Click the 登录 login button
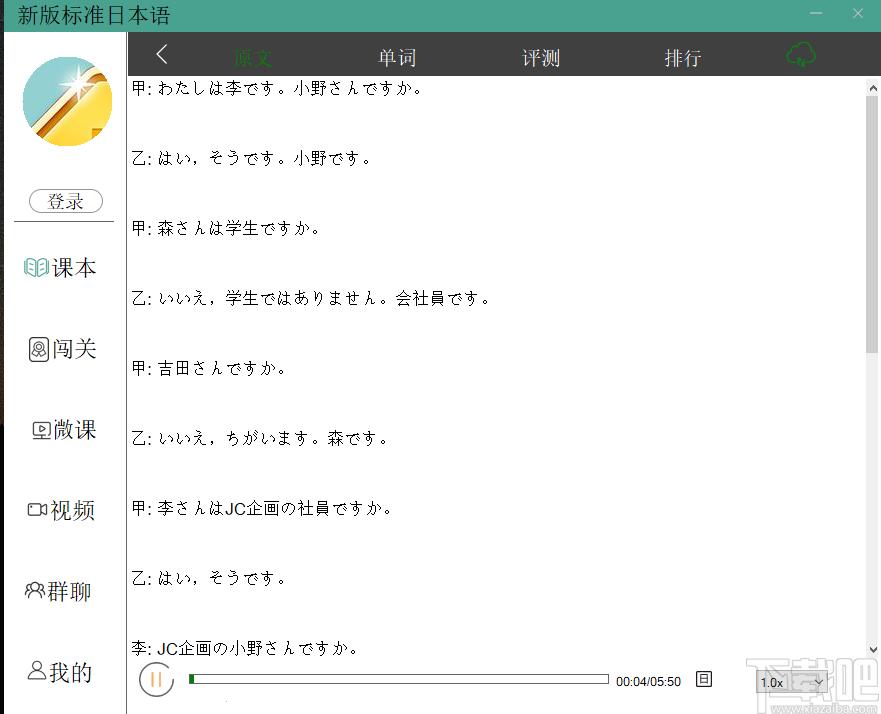This screenshot has height=714, width=881. pos(66,201)
